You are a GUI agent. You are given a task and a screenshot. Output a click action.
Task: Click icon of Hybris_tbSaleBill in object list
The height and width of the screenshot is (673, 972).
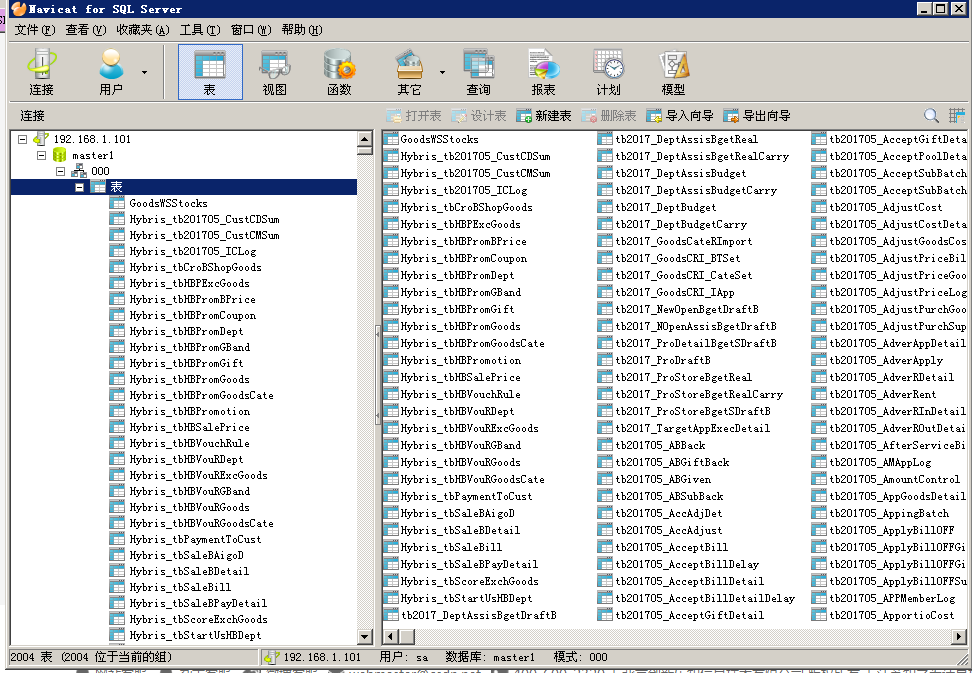click(391, 547)
